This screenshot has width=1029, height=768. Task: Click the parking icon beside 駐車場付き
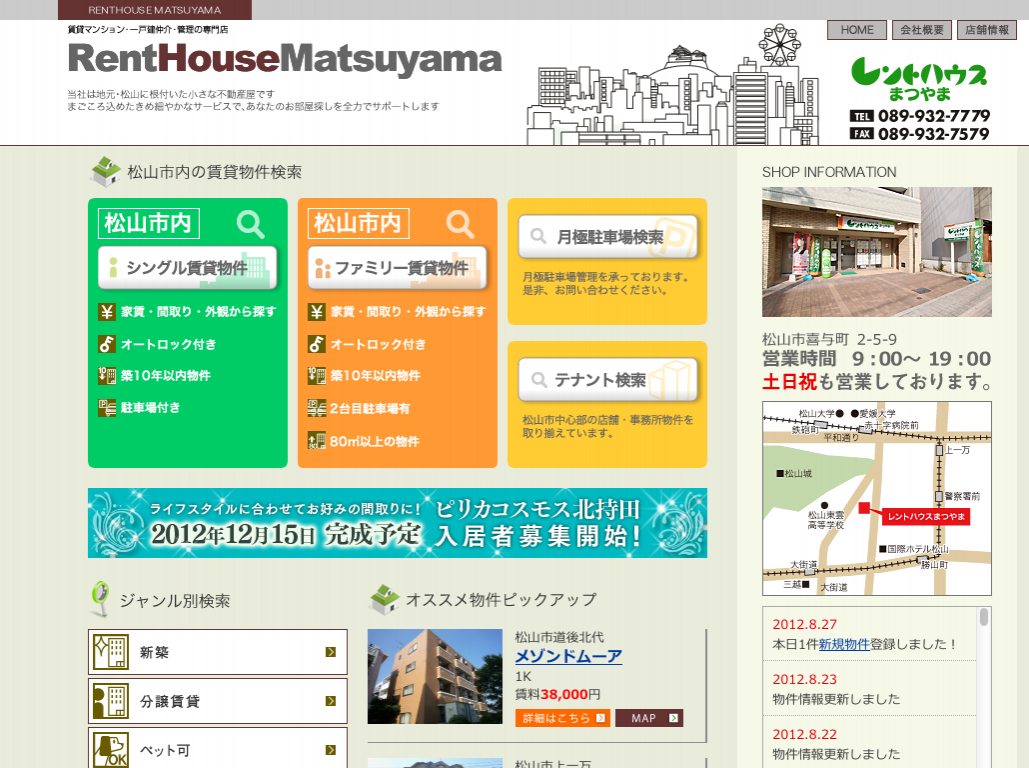(107, 408)
